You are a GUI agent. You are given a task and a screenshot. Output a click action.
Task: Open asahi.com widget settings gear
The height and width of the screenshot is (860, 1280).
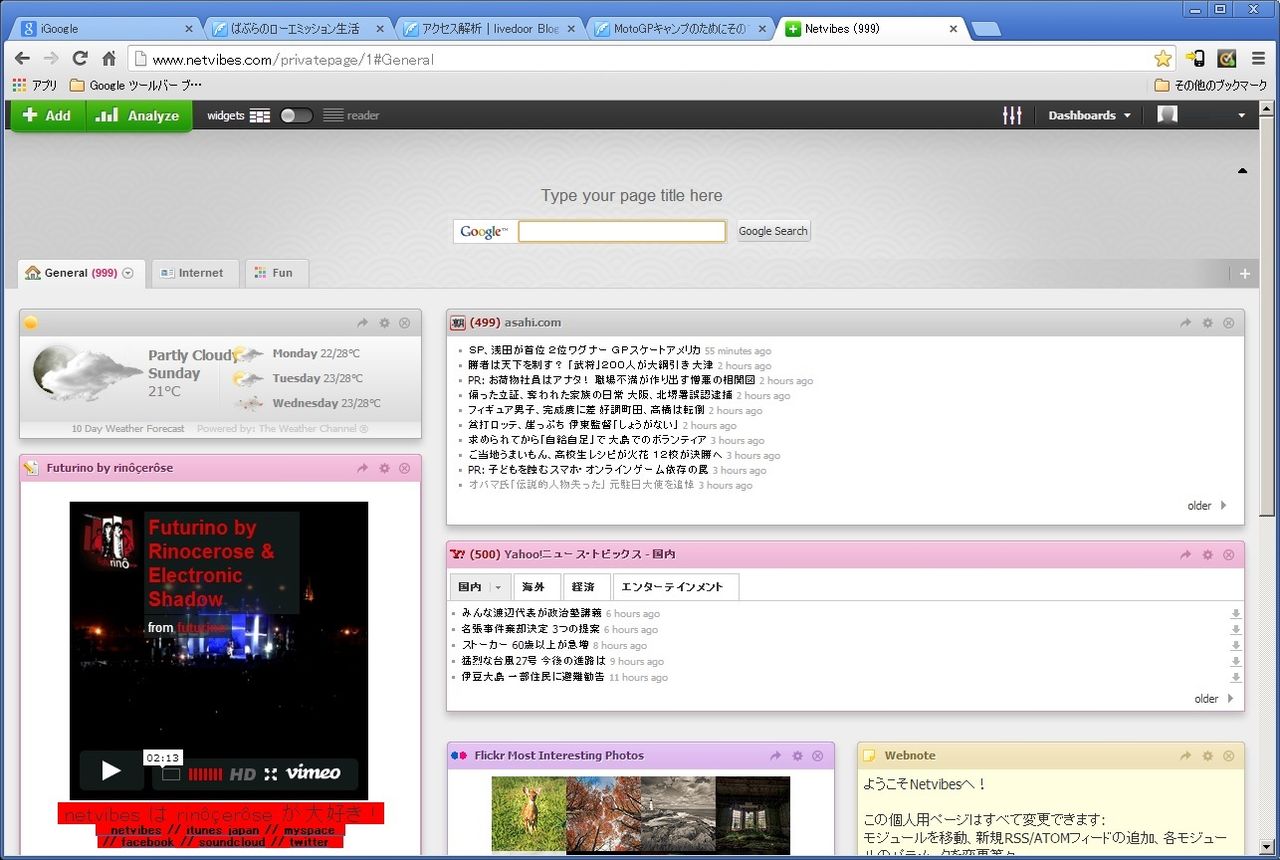tap(1208, 323)
